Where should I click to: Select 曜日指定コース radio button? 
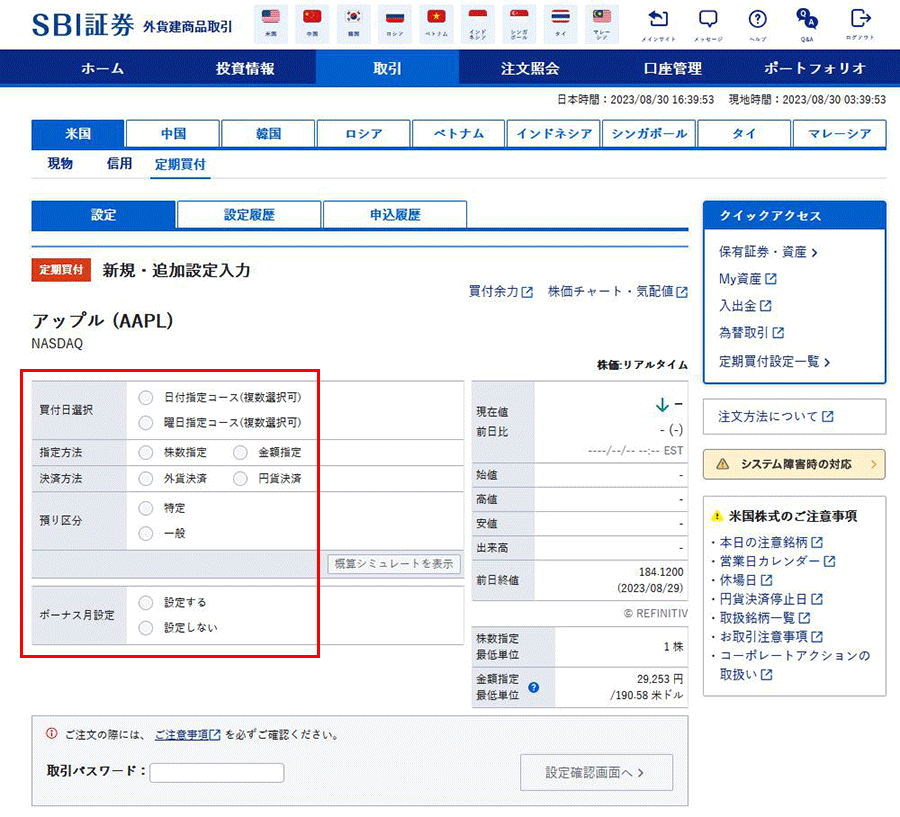146,423
